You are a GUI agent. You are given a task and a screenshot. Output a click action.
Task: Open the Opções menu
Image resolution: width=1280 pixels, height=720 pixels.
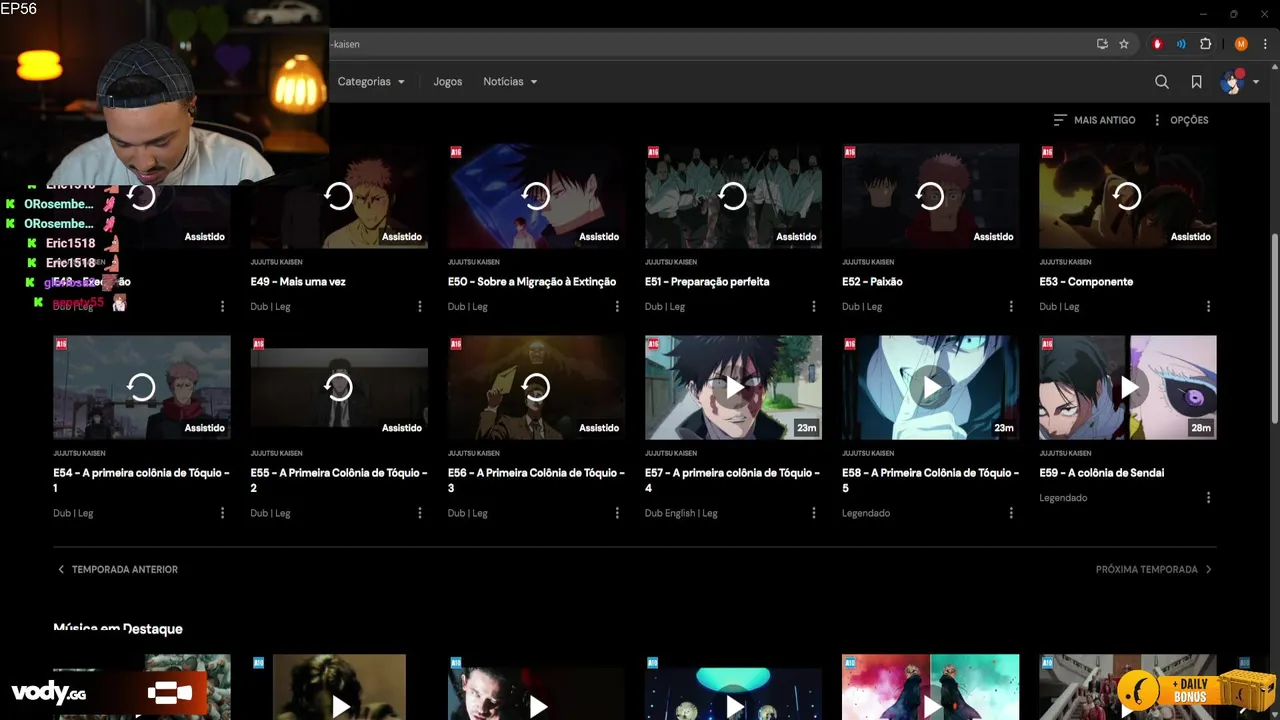pyautogui.click(x=1180, y=120)
